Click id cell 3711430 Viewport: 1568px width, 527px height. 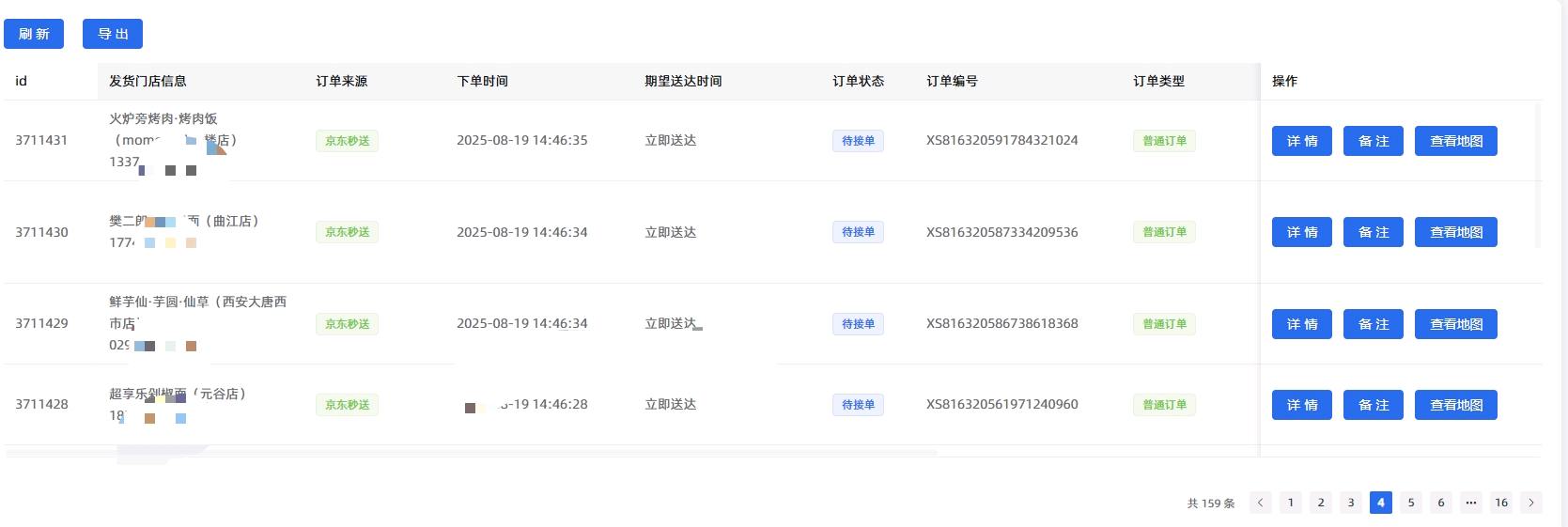point(41,232)
